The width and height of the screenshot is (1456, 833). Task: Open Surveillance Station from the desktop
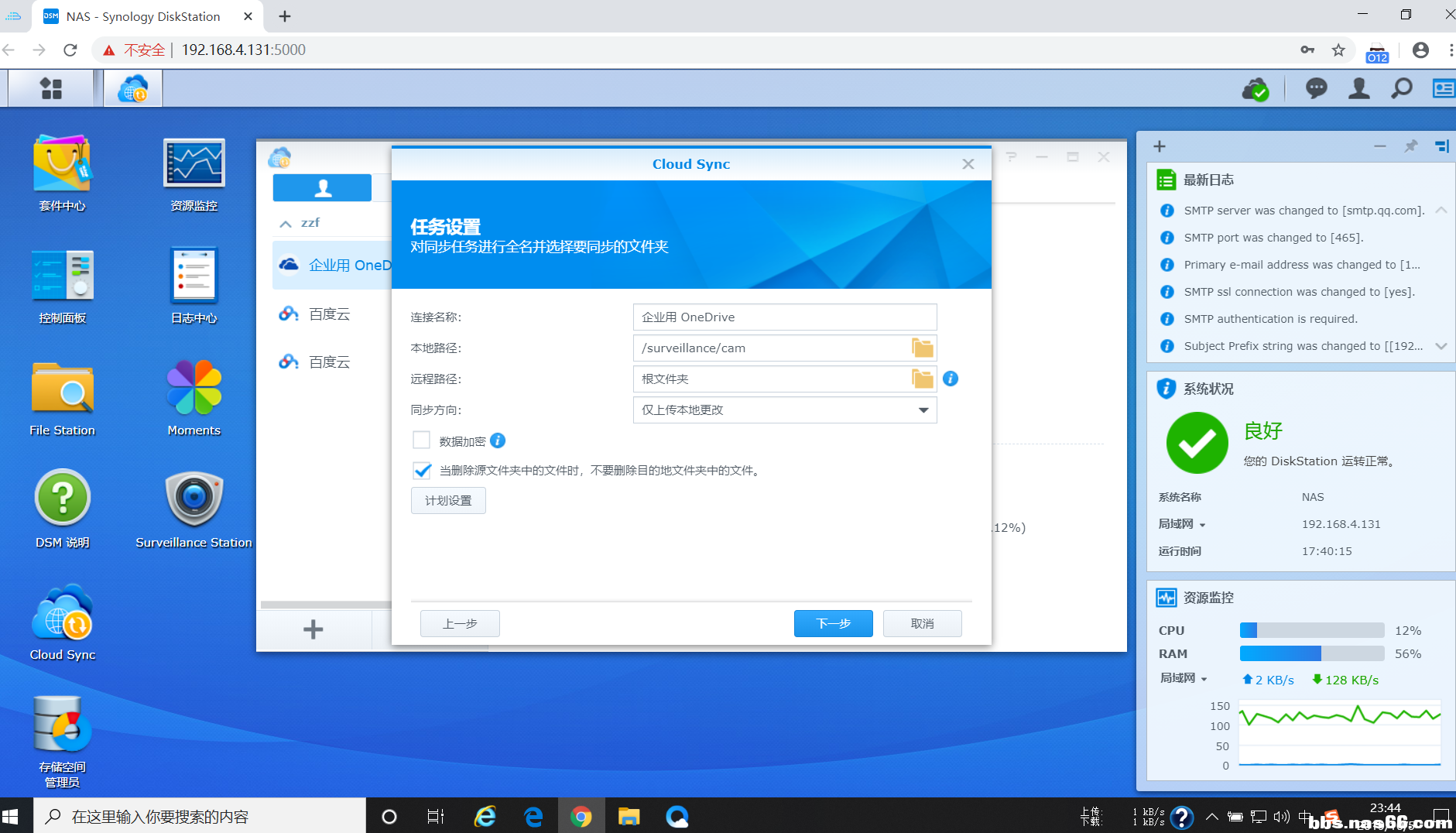click(x=194, y=501)
